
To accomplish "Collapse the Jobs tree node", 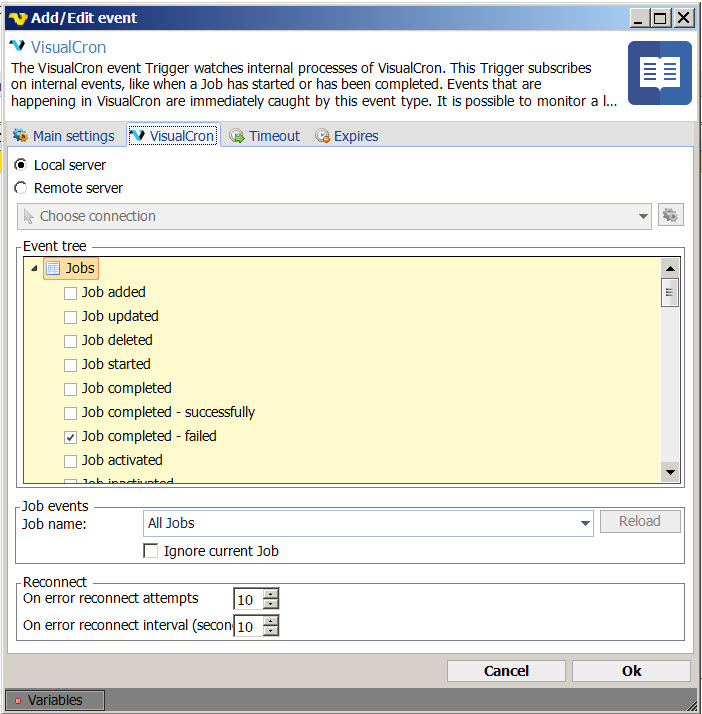I will click(35, 268).
